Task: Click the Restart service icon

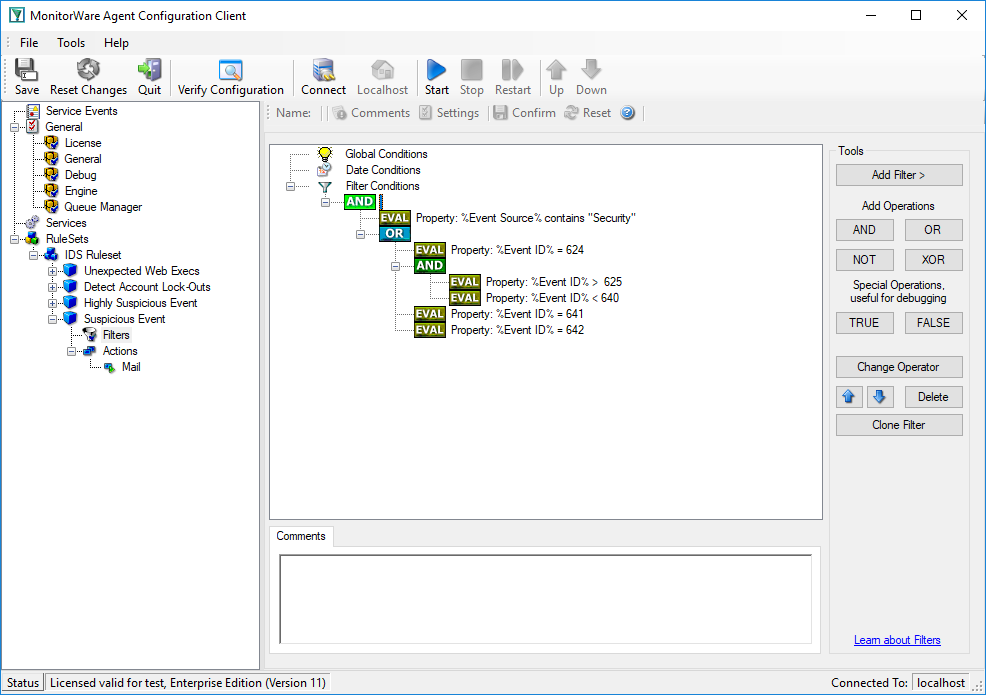Action: (512, 77)
